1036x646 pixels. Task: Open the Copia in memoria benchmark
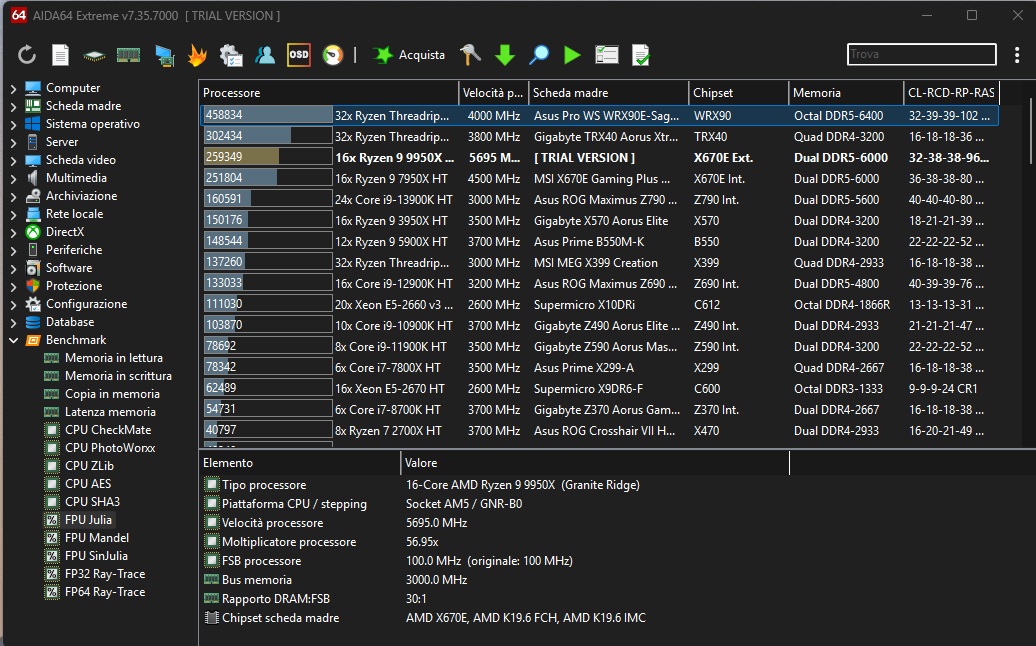coord(112,394)
